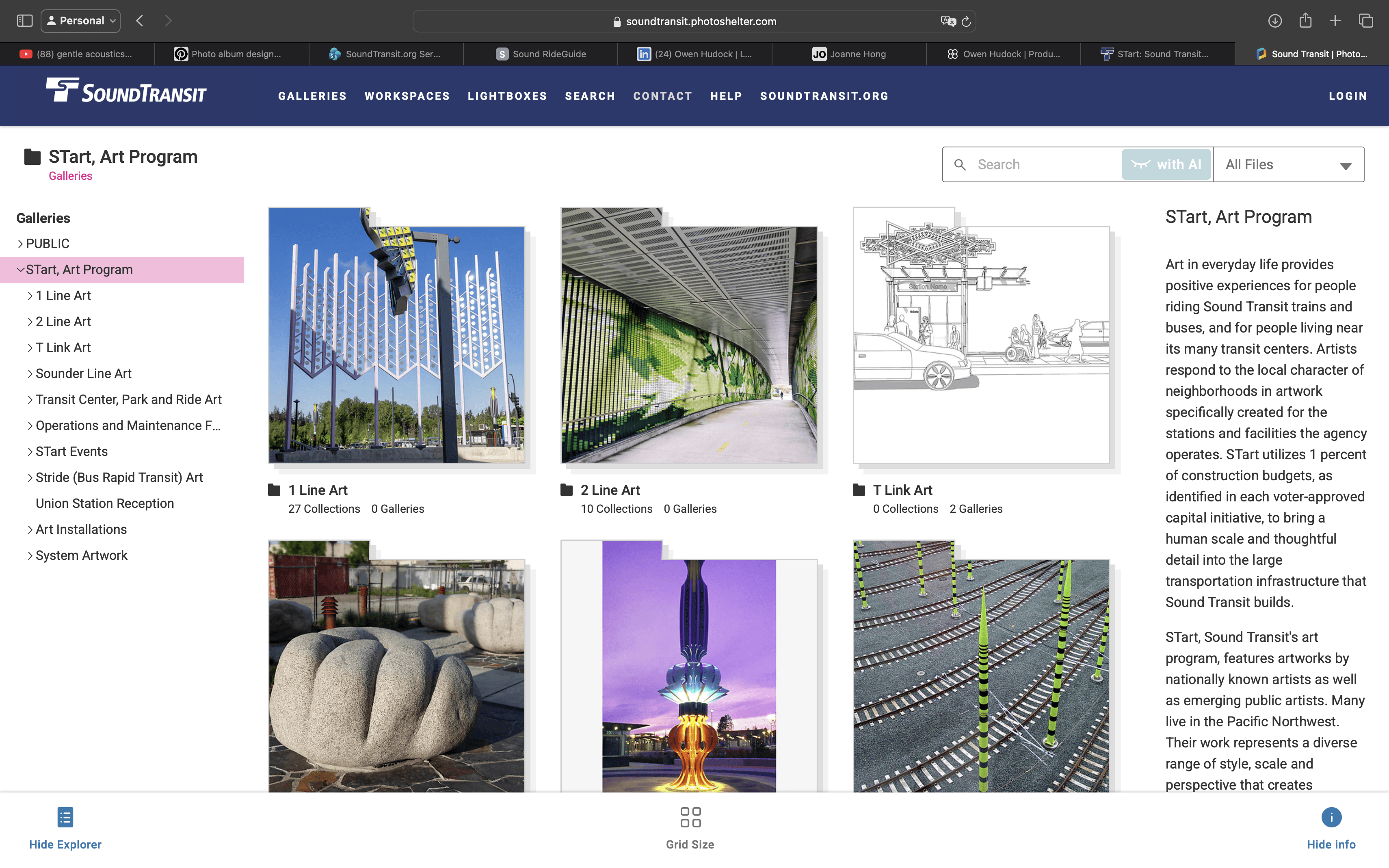Open the LIGHTBOXES menu item
Viewport: 1389px width, 868px height.
pyautogui.click(x=507, y=96)
